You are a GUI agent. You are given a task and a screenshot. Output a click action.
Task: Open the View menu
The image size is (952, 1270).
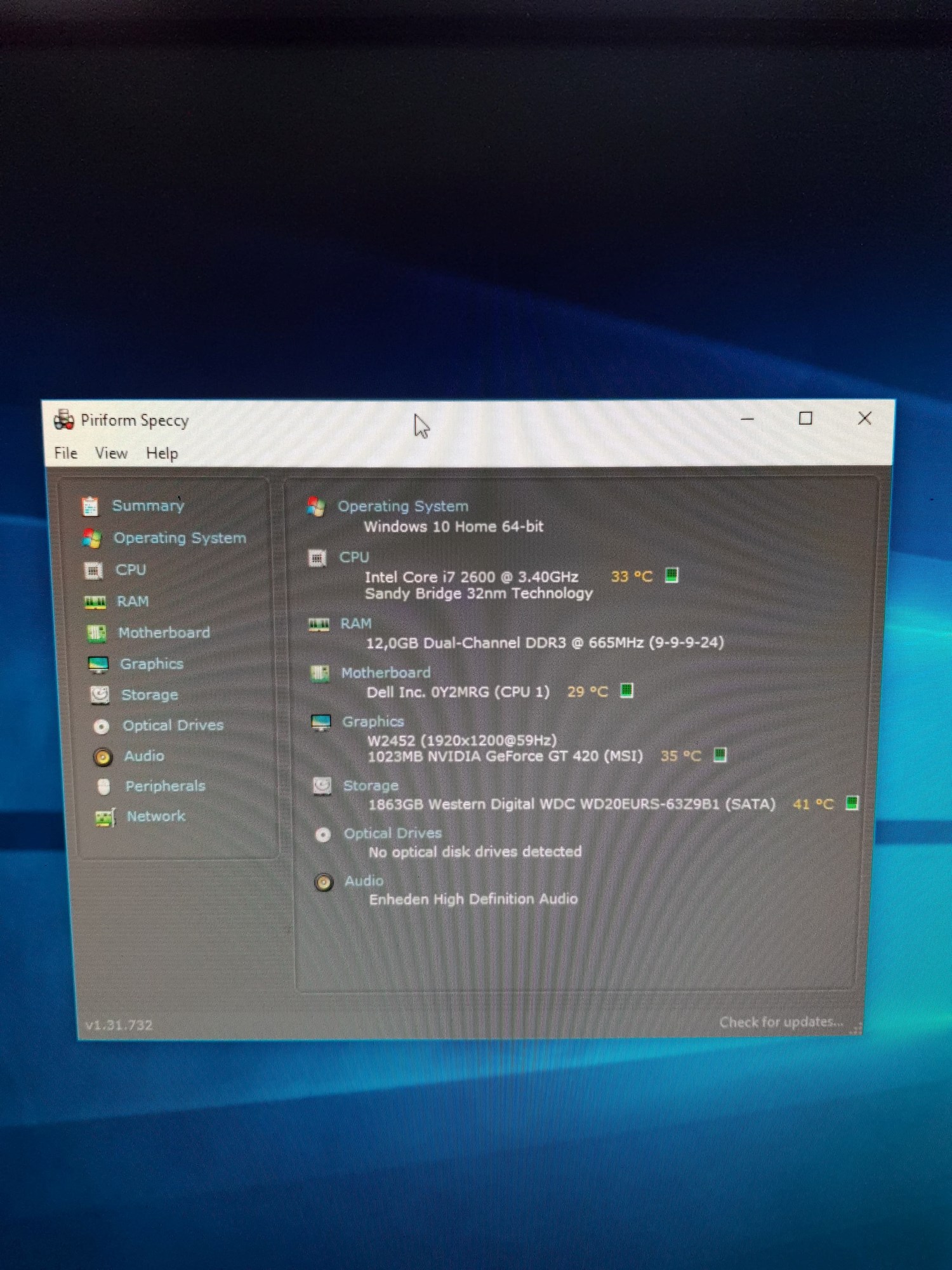click(x=111, y=453)
